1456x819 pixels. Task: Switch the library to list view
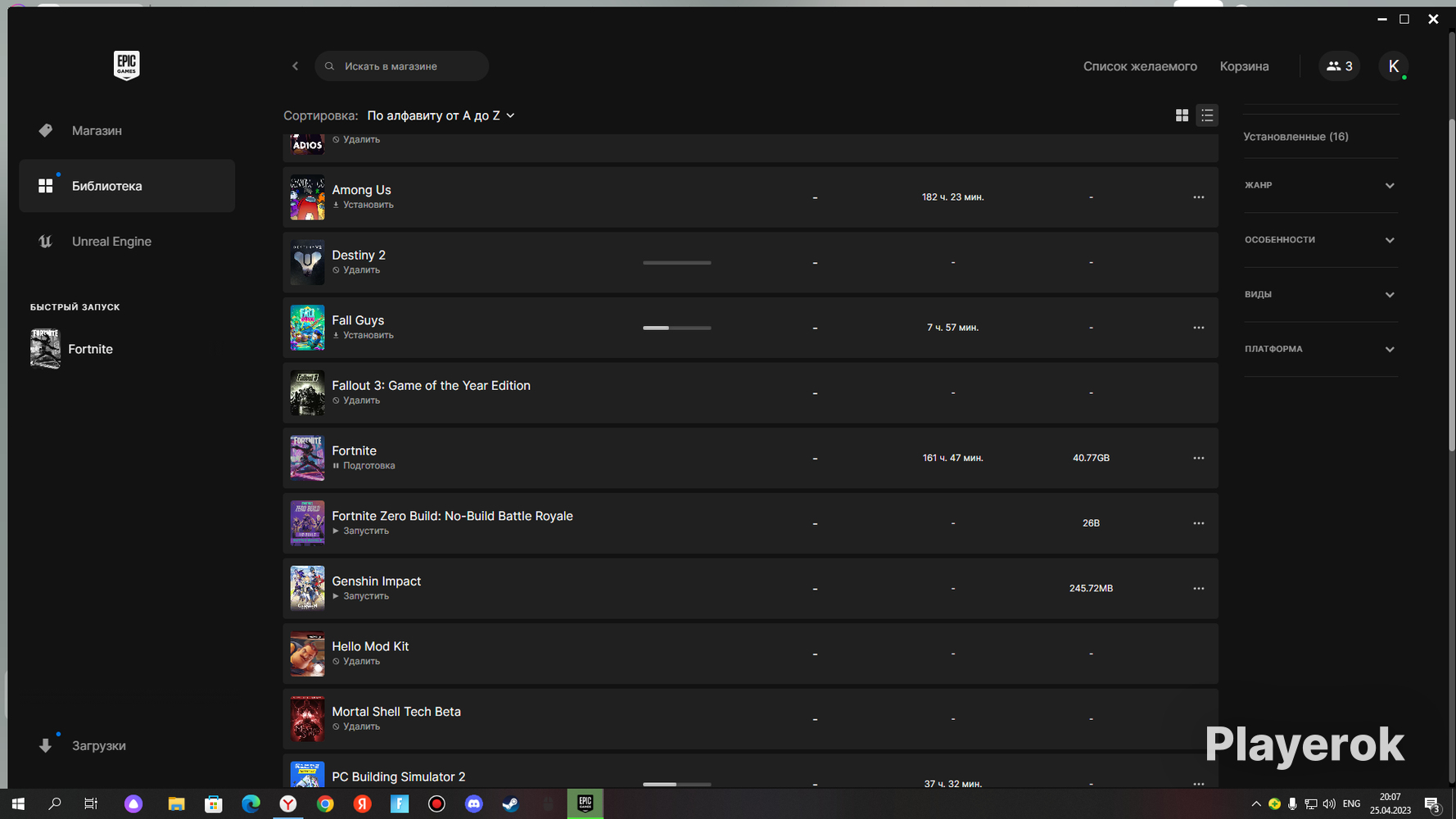click(1207, 115)
